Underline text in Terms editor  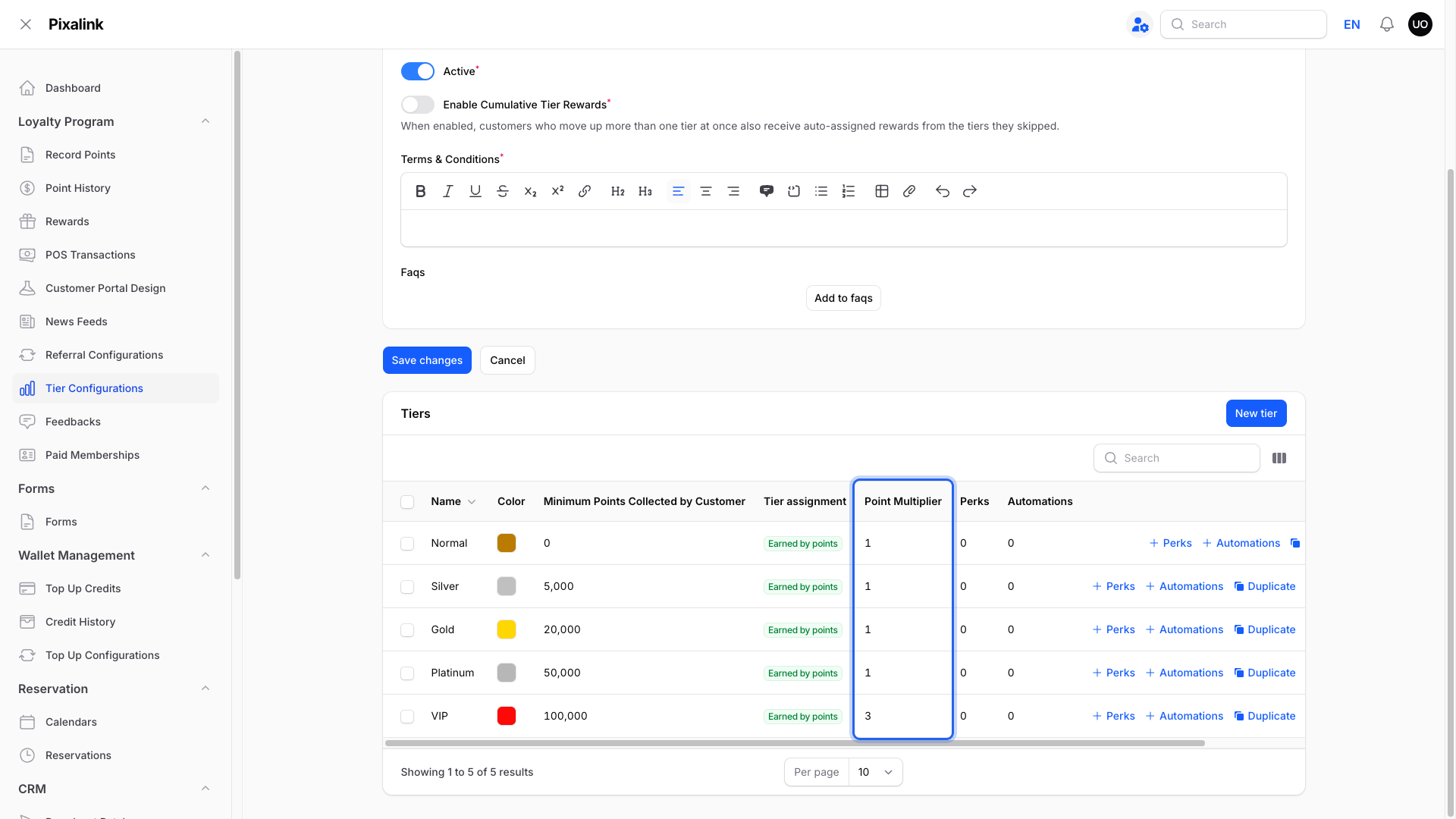(475, 191)
